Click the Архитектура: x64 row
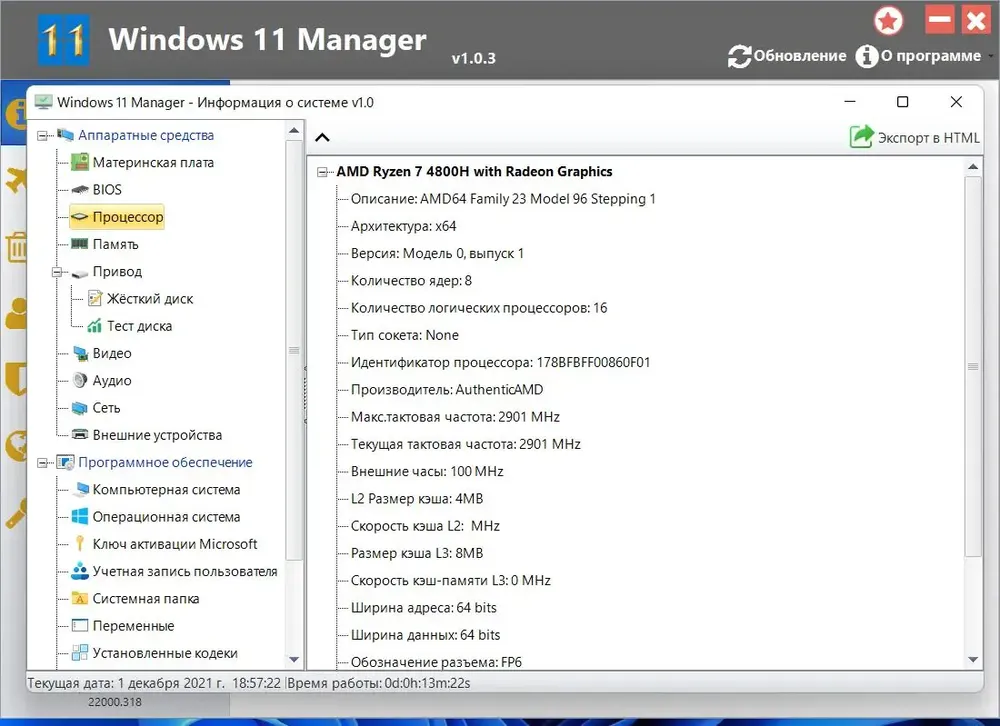This screenshot has width=1000, height=726. (x=404, y=226)
